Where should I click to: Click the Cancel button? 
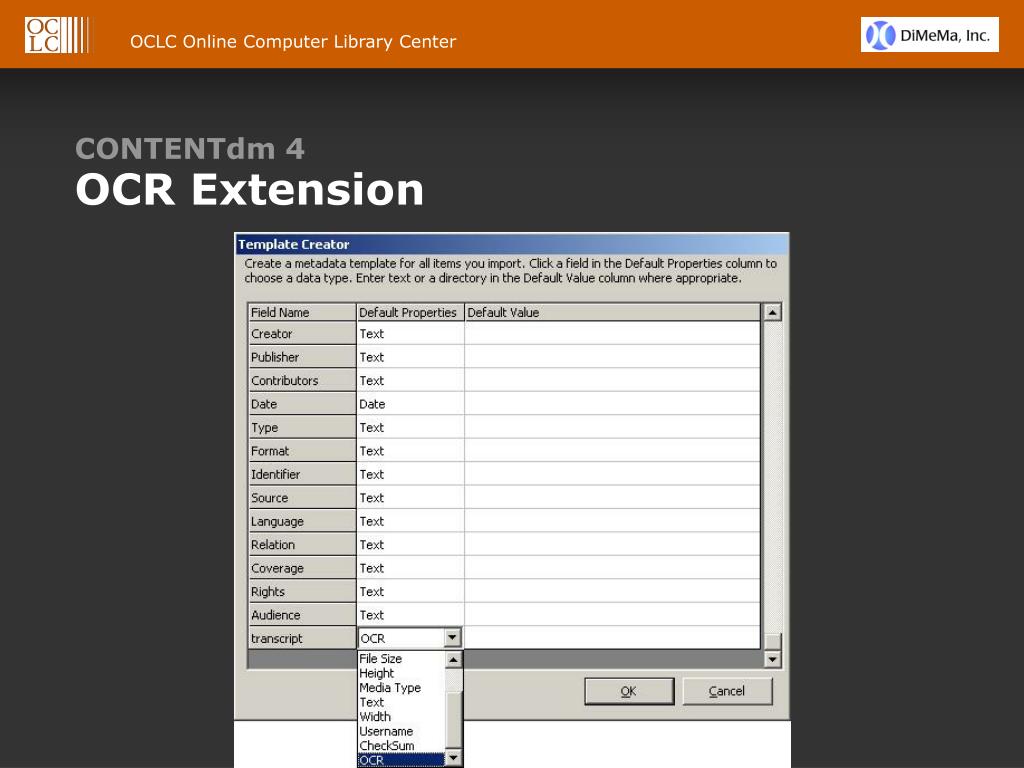point(727,691)
